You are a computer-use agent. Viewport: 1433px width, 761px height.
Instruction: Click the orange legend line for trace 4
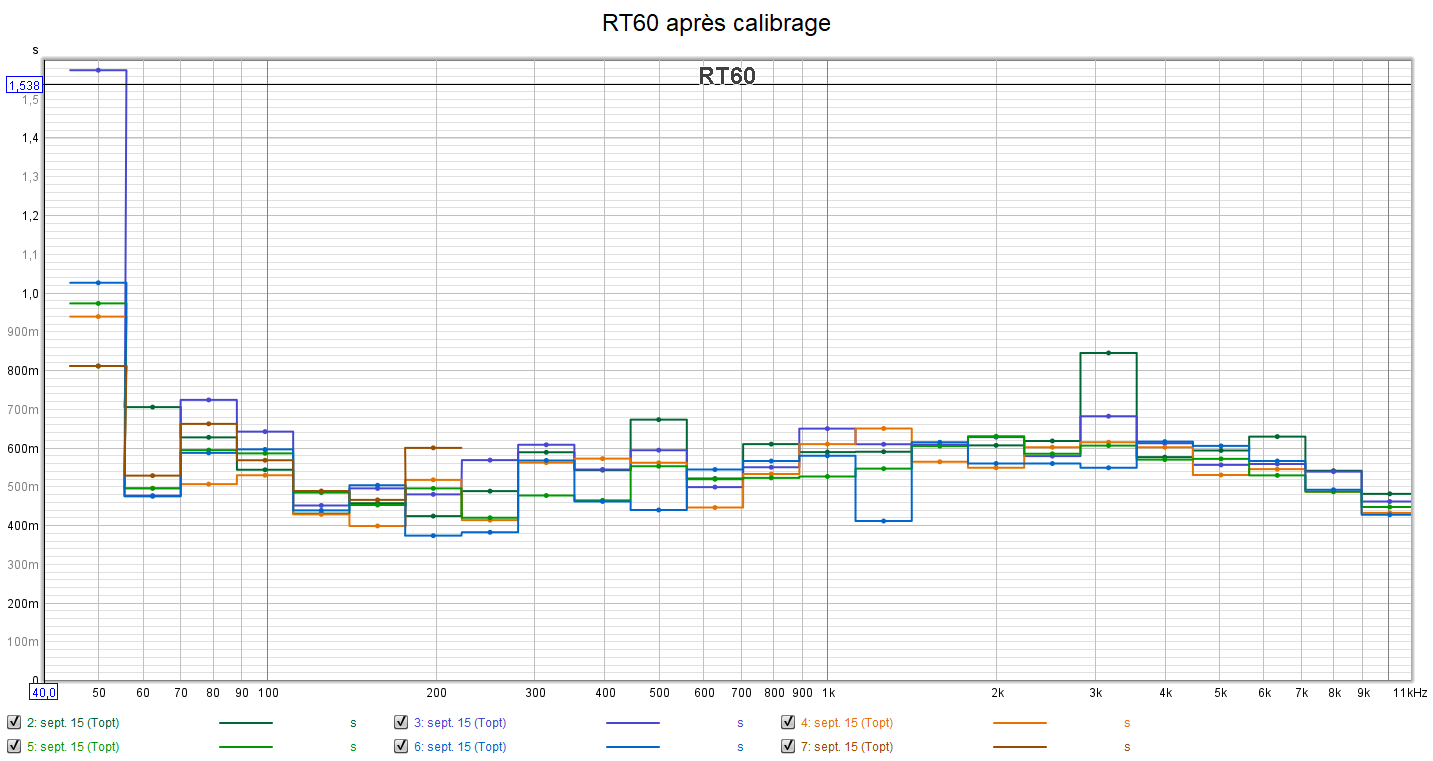1019,722
